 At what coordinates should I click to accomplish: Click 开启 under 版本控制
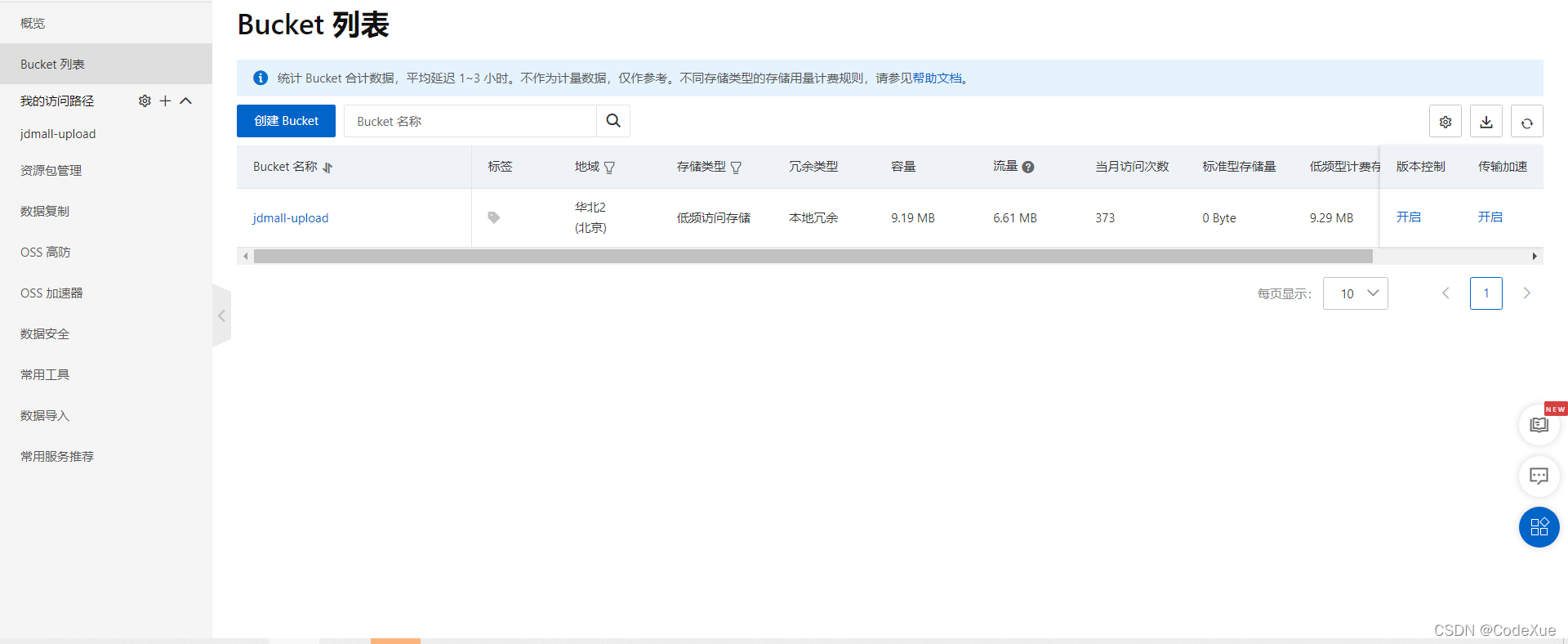click(1409, 217)
